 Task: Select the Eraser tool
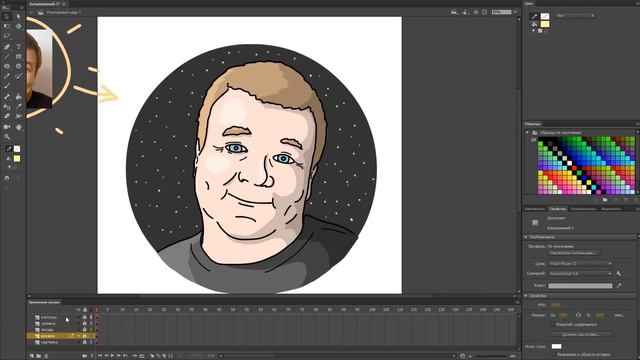[7, 116]
